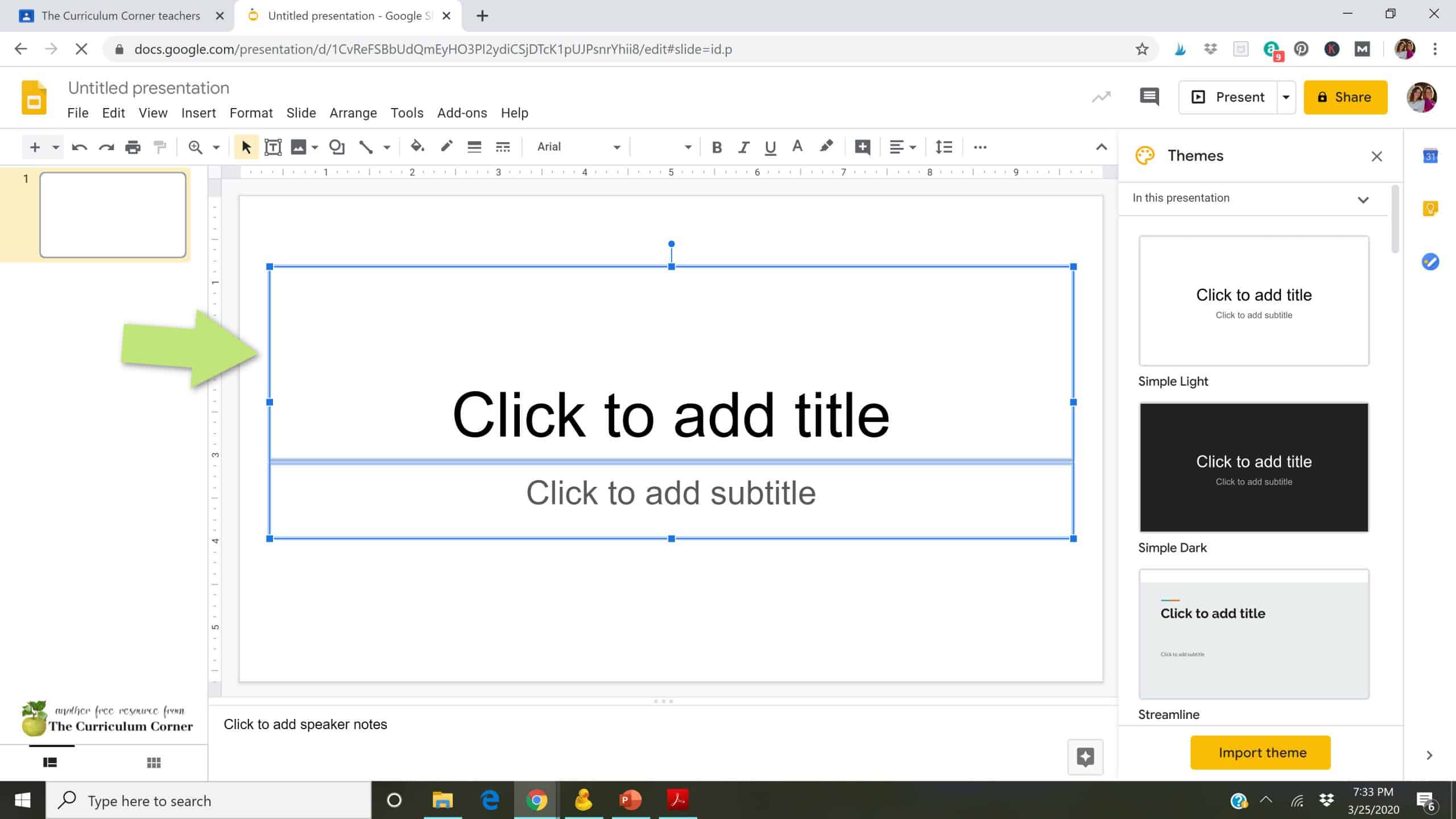Open the Format menu
Viewport: 1456px width, 819px height.
tap(251, 112)
